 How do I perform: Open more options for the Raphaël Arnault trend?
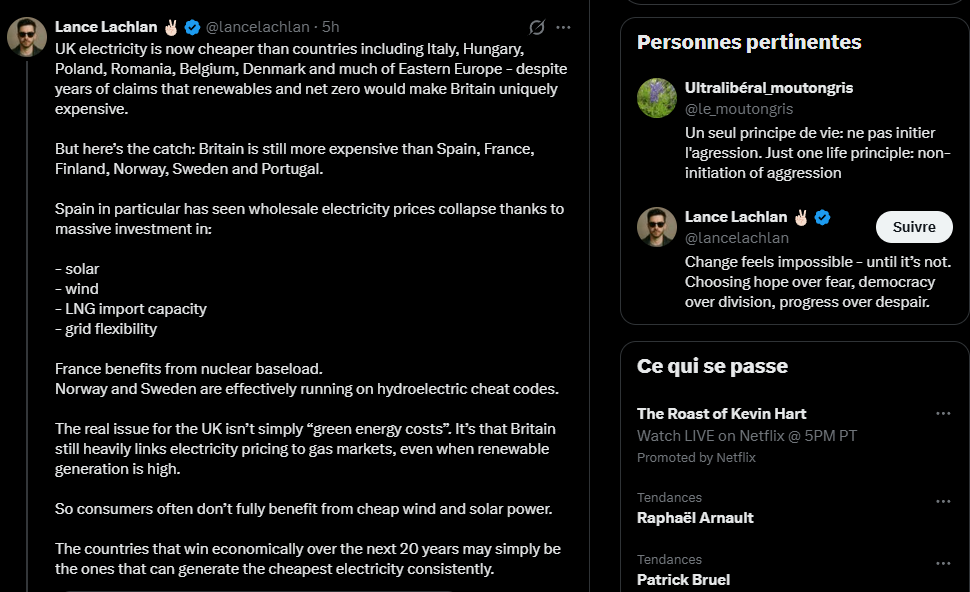(943, 501)
